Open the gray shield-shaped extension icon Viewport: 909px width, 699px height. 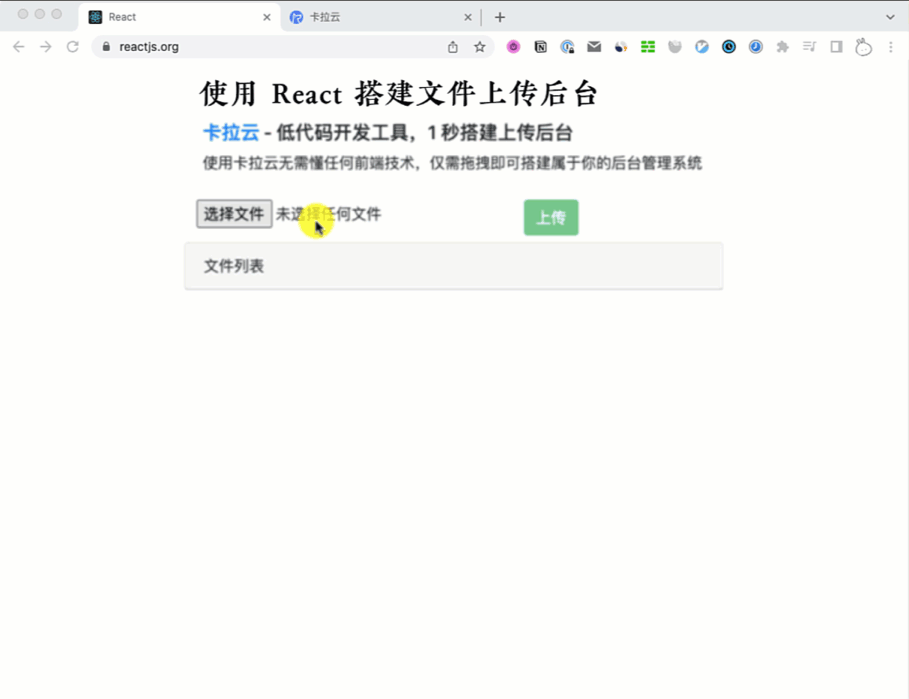coord(675,47)
